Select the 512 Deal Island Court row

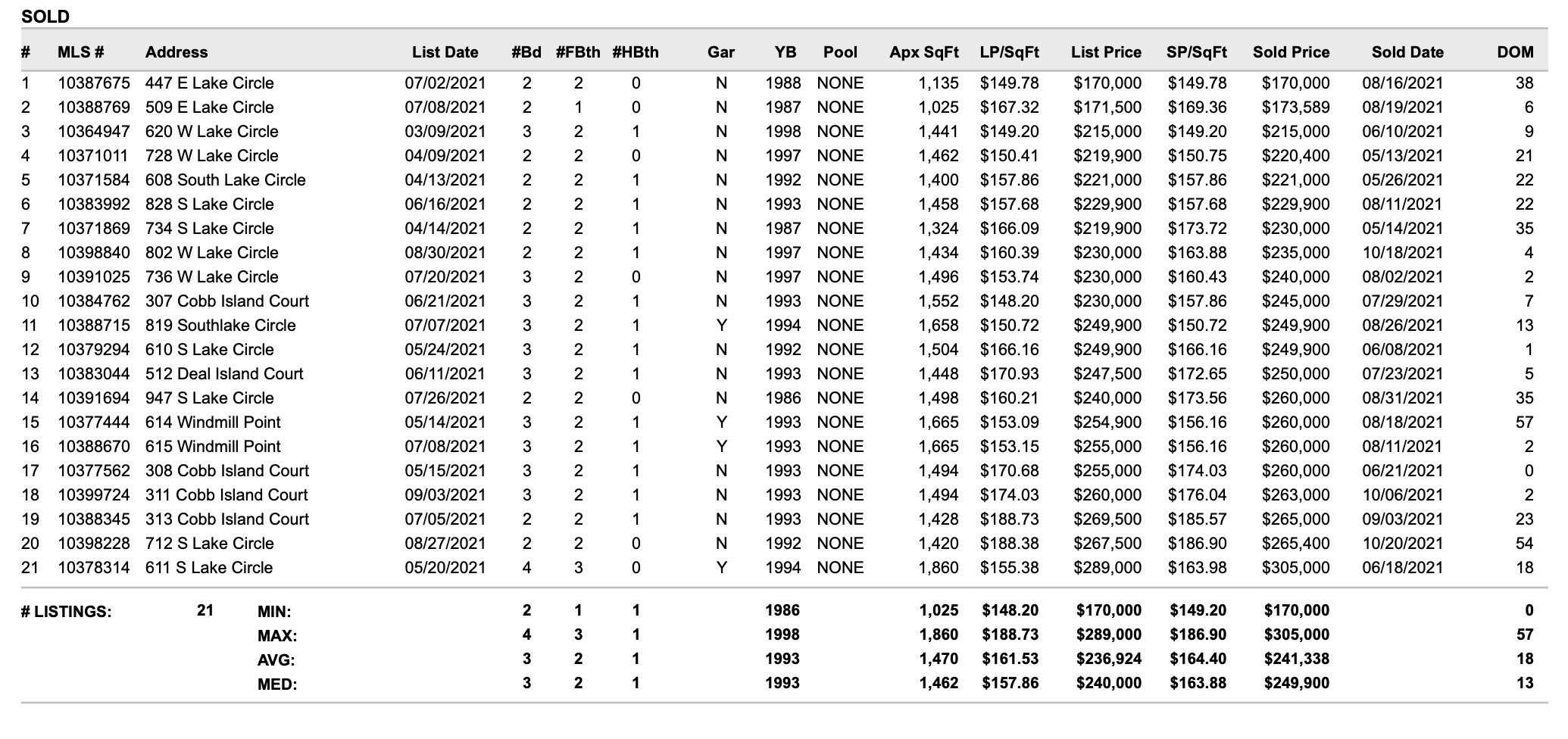pyautogui.click(x=784, y=374)
